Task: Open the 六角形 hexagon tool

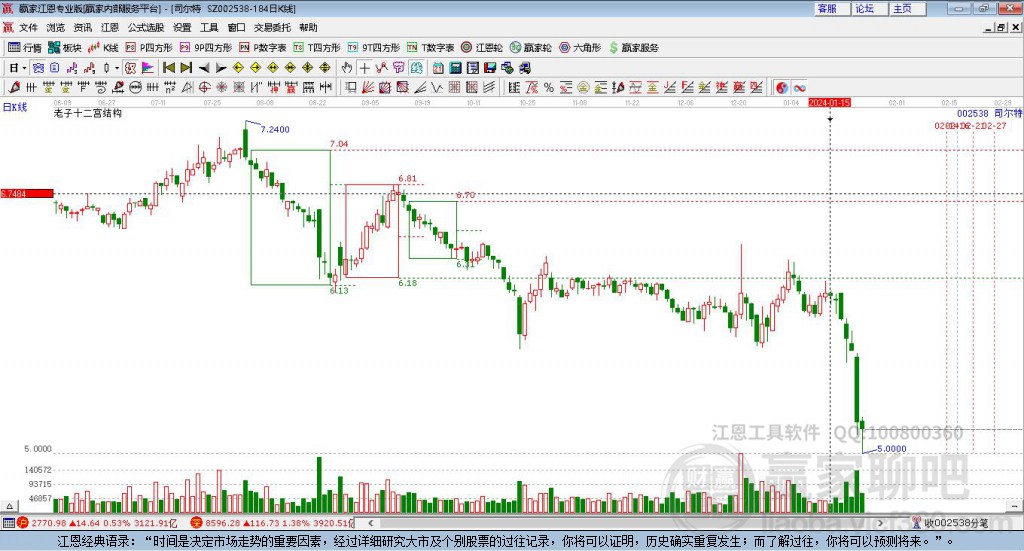Action: pos(580,48)
